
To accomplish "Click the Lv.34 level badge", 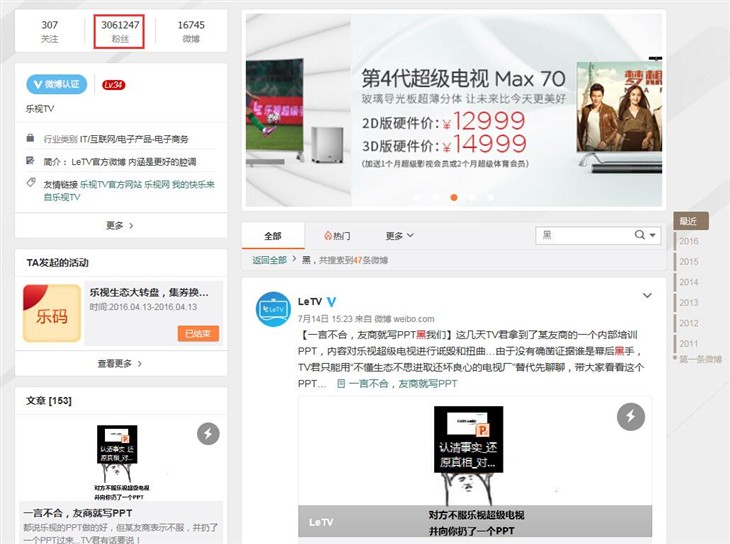I will pos(114,85).
